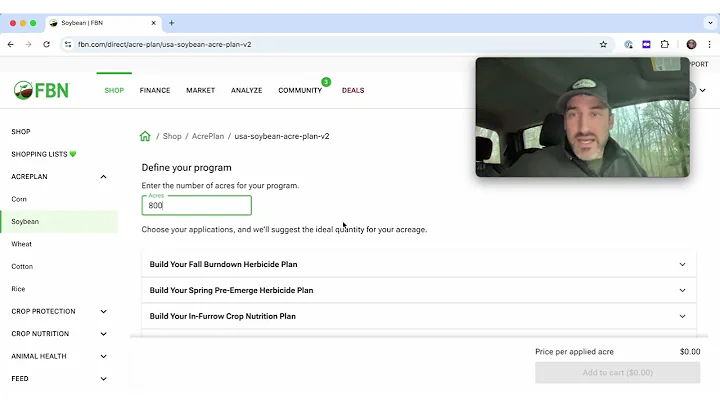Click the blue globe extension icon
The width and height of the screenshot is (720, 404).
(628, 45)
